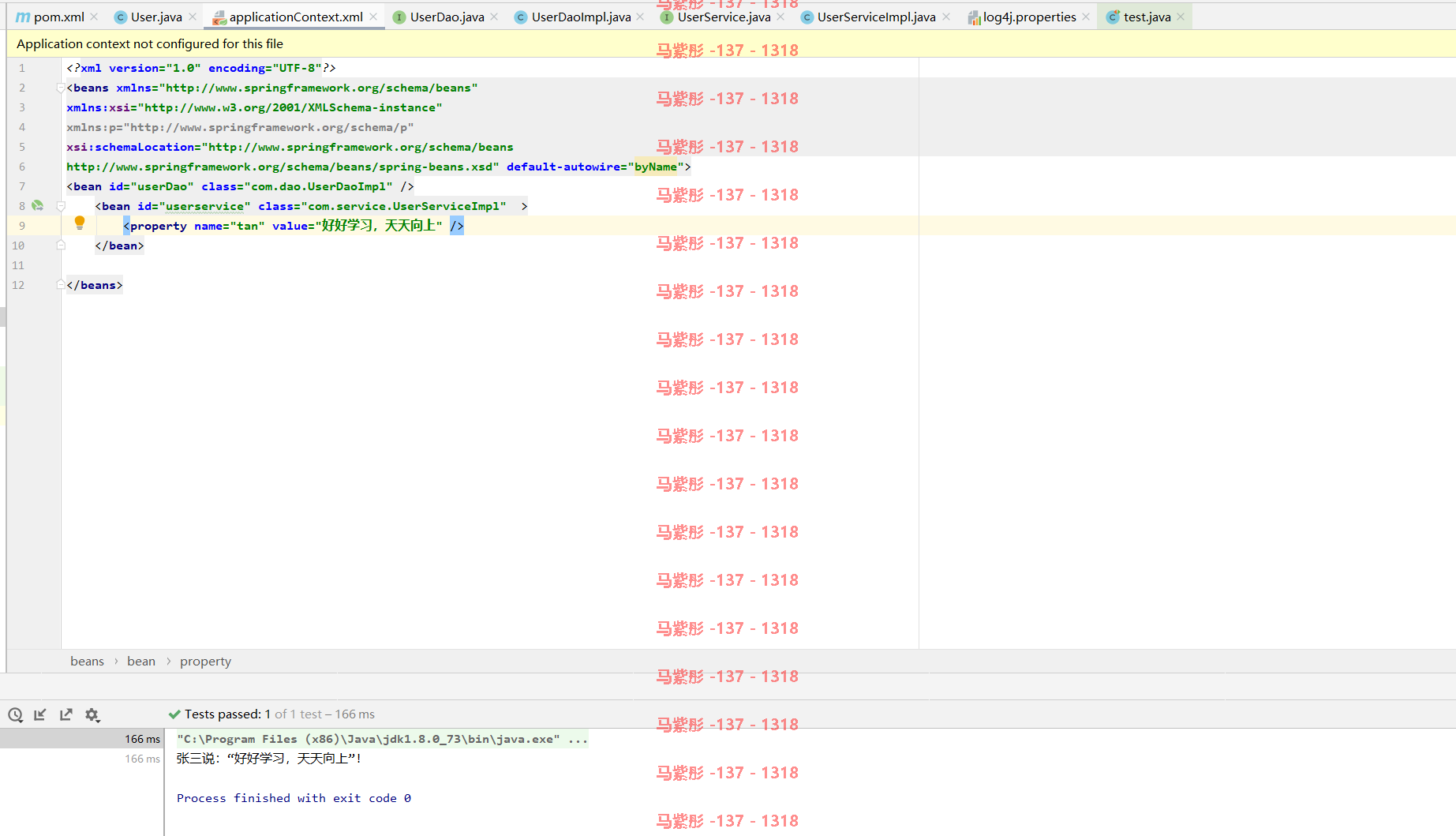The height and width of the screenshot is (836, 1456).
Task: Close the log4j.properties tab
Action: tap(1086, 17)
